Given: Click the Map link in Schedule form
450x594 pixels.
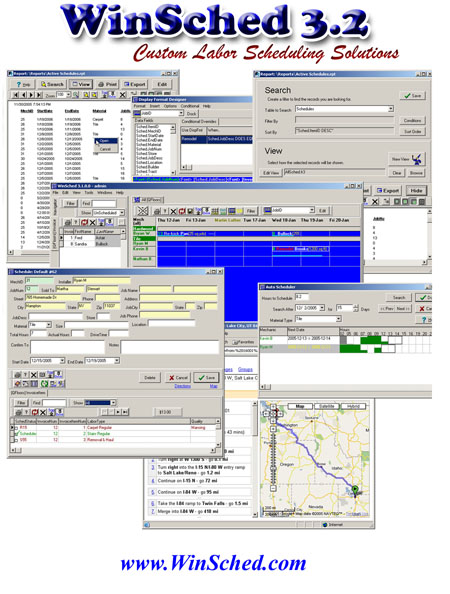Looking at the screenshot, I should tap(214, 386).
